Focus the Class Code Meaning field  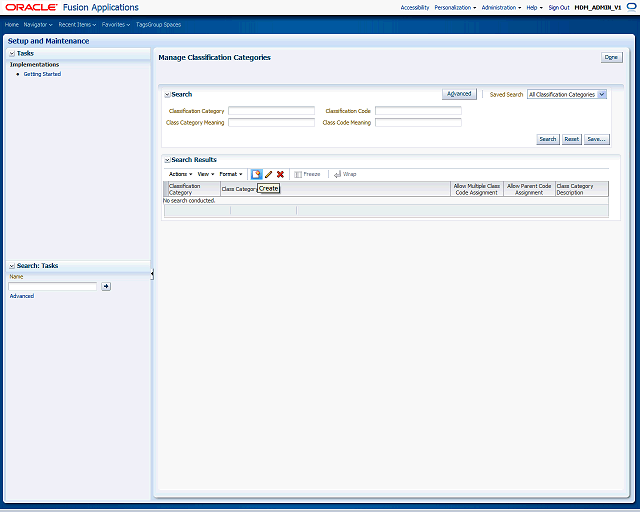point(418,122)
